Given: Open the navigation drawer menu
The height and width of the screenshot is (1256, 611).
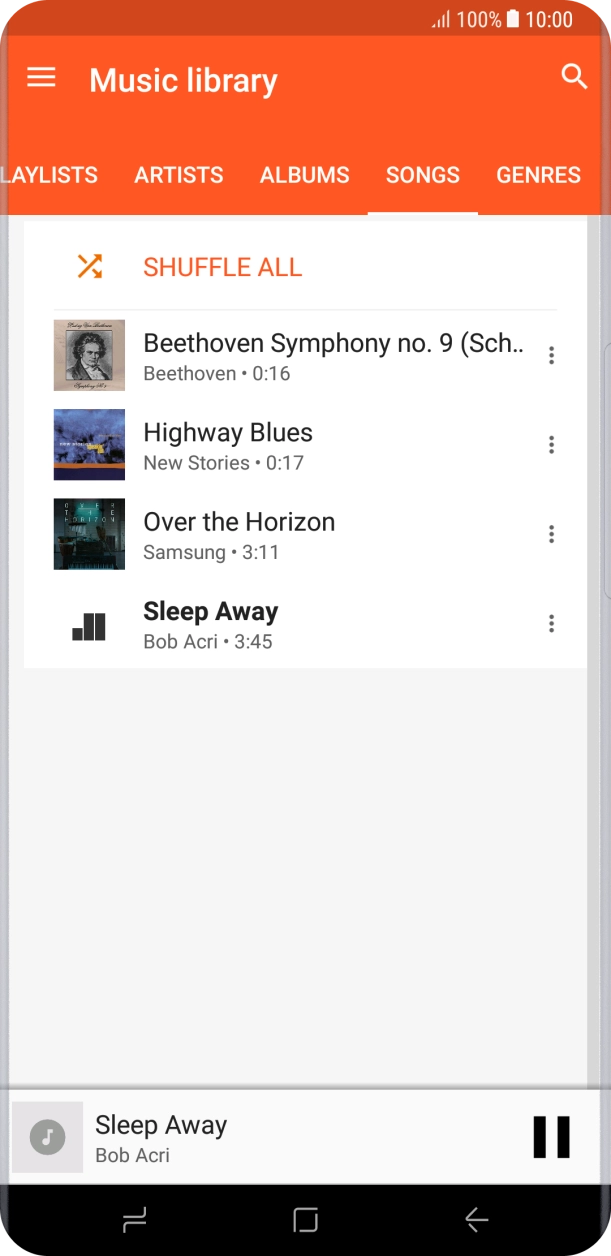Looking at the screenshot, I should click(40, 78).
